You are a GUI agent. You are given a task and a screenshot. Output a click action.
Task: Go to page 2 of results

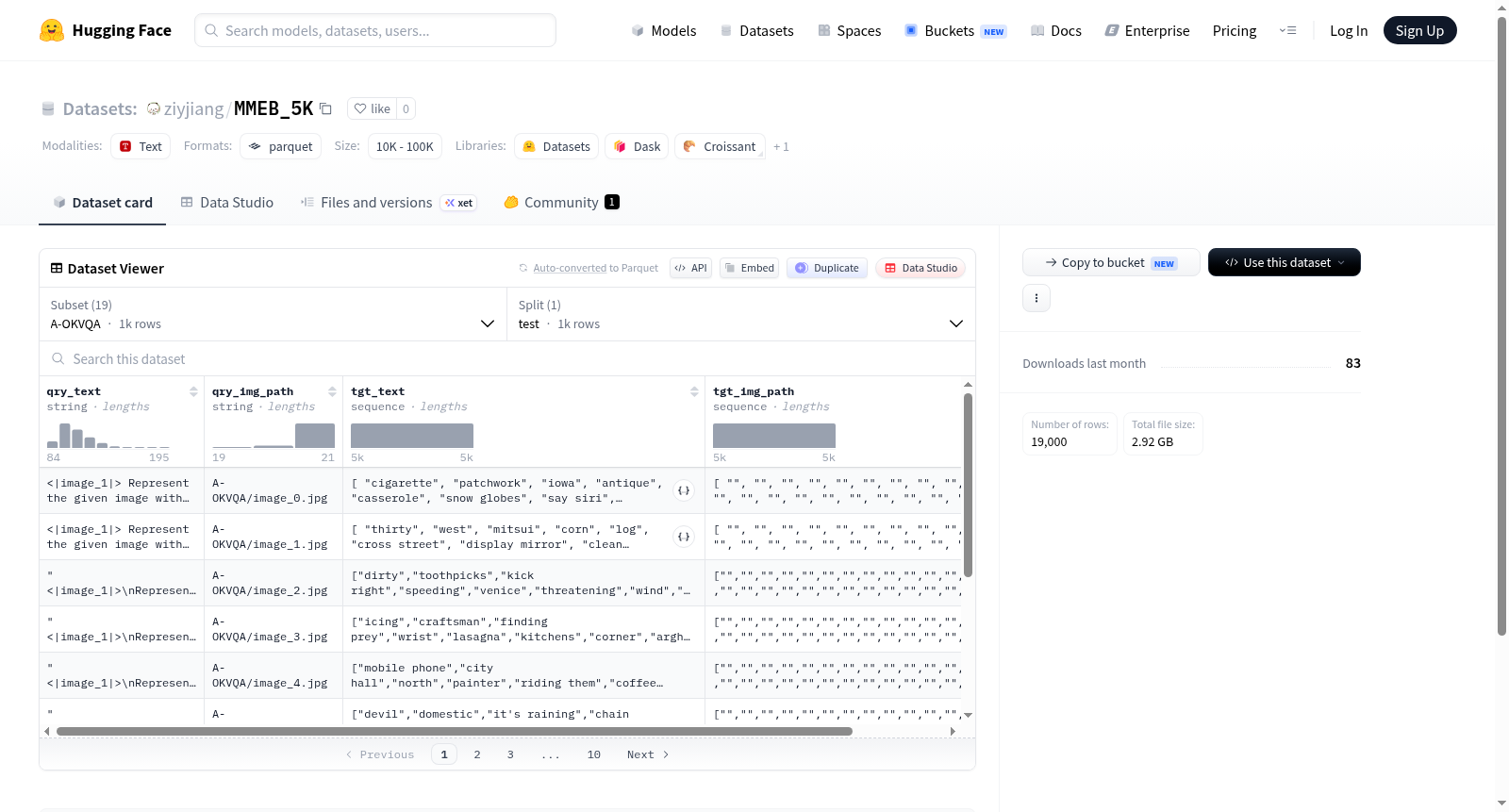coord(477,754)
